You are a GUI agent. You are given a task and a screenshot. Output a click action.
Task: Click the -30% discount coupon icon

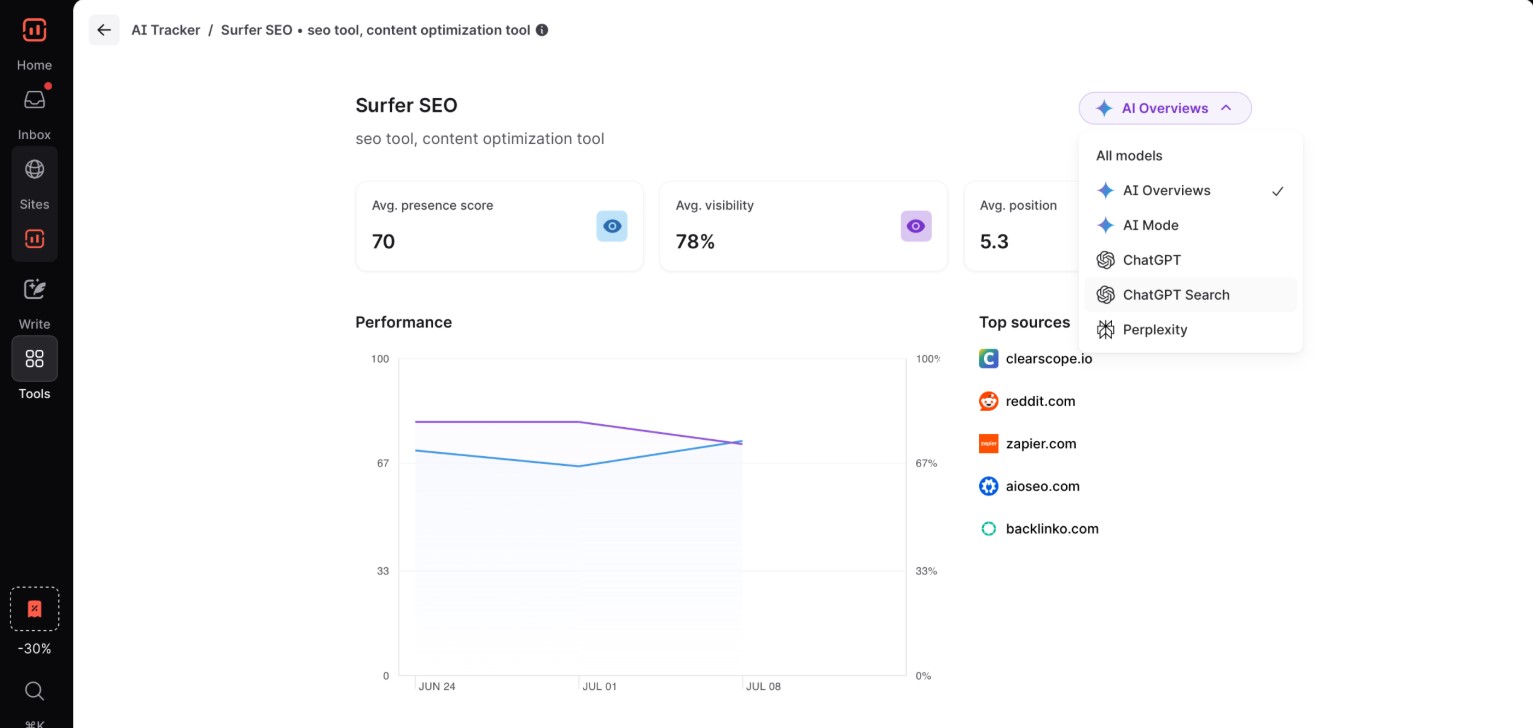pos(34,609)
